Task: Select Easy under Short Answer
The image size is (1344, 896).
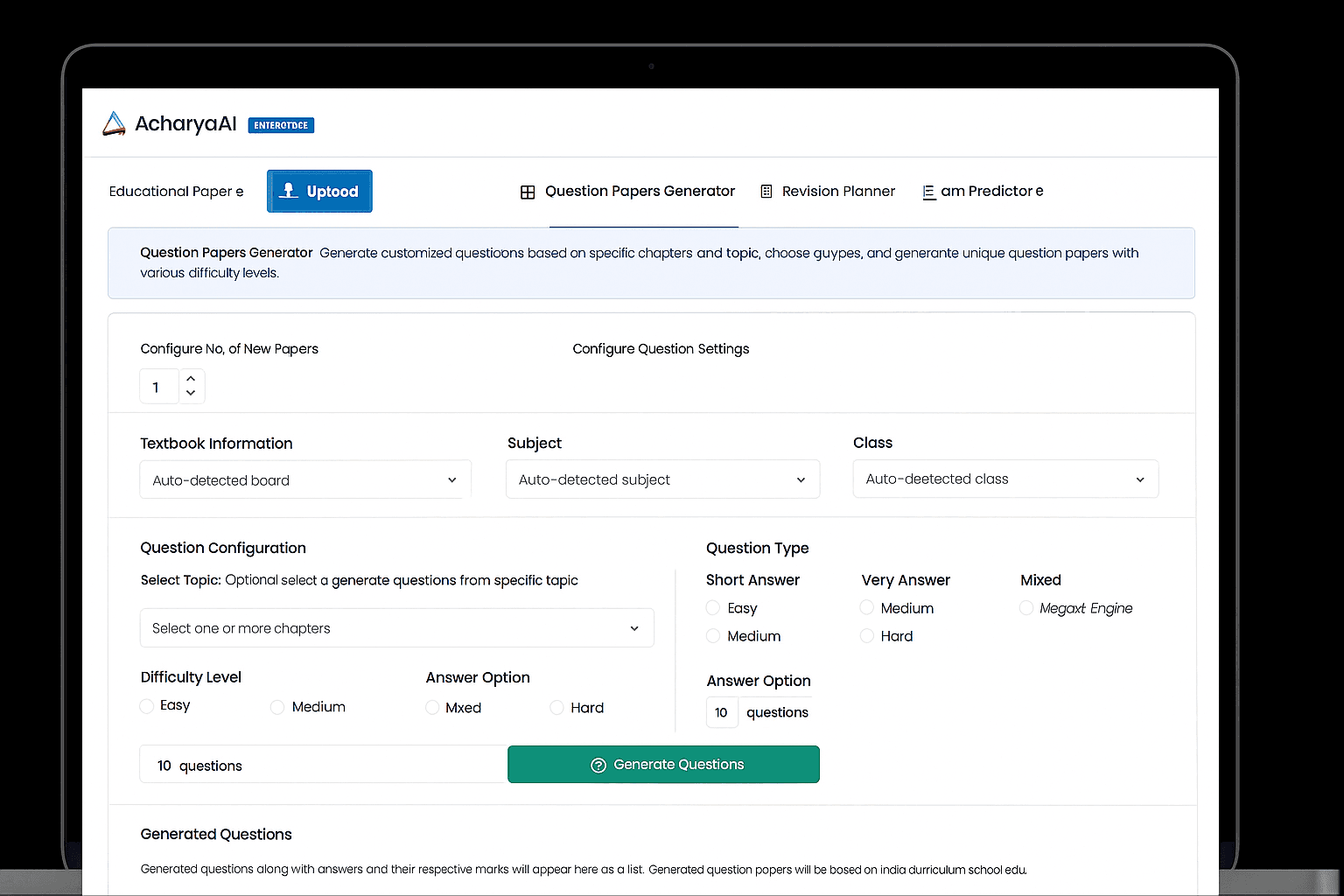Action: [x=713, y=608]
